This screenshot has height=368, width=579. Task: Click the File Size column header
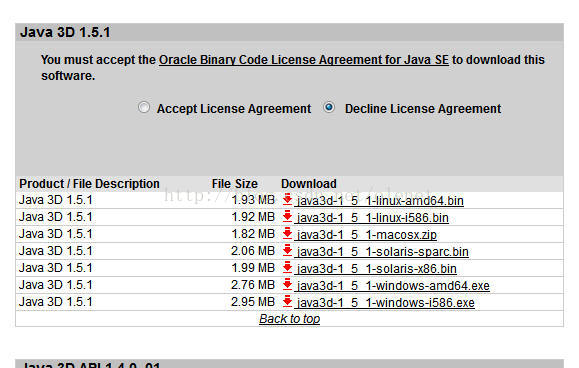click(x=234, y=183)
